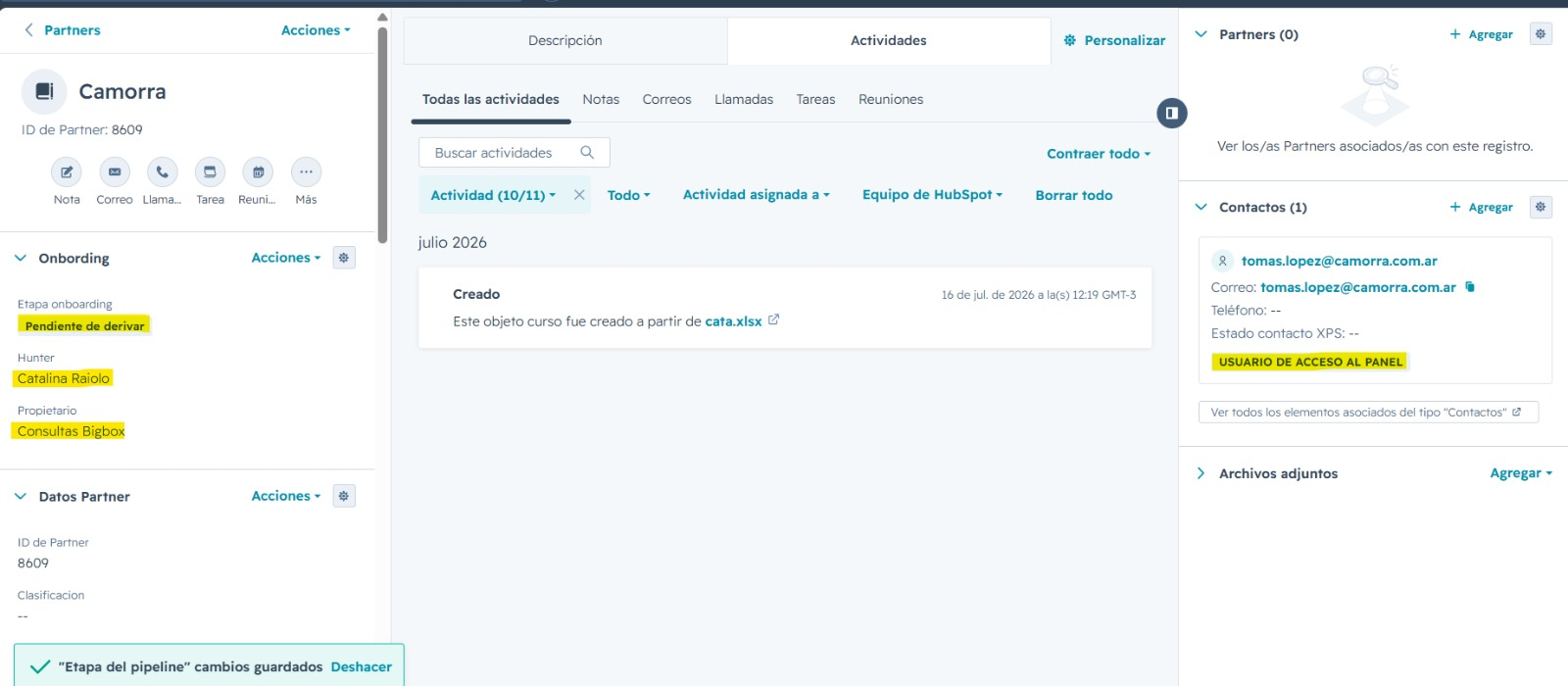
Task: Click Agregar in Contactos (1) card
Action: pos(1482,207)
